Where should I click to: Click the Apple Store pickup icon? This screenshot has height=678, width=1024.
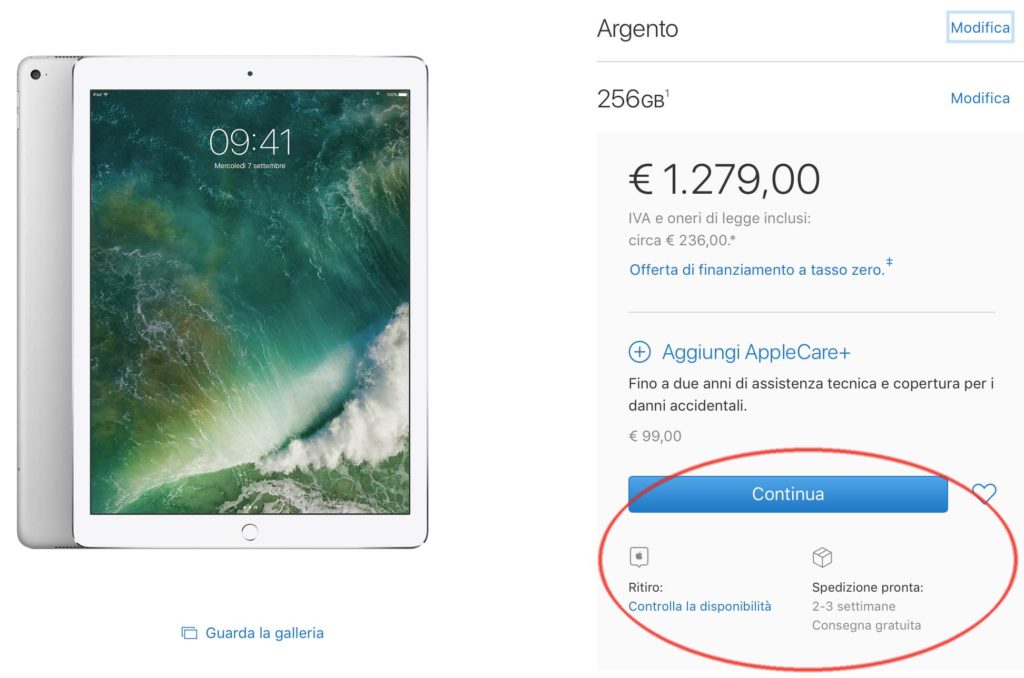tap(639, 557)
